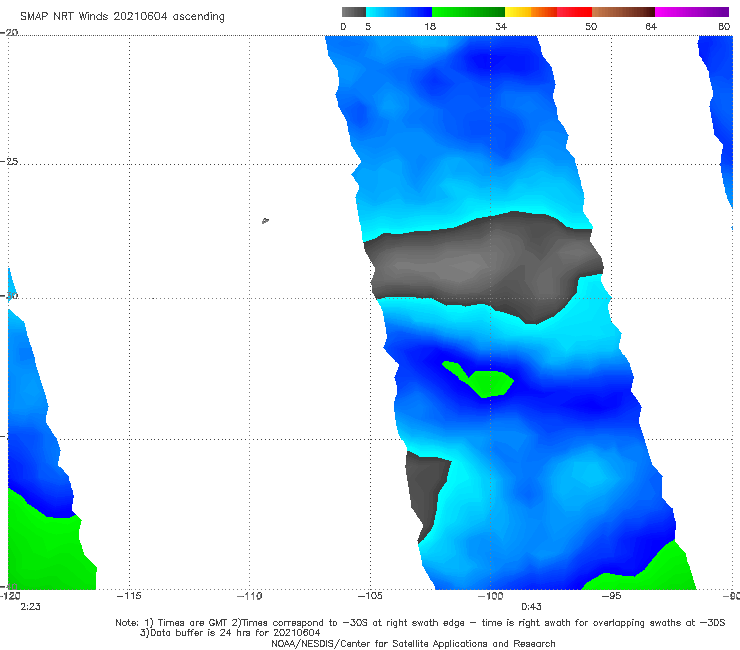Viewport: 740px width, 650px height.
Task: Click colorbar label '50'
Action: [x=591, y=26]
